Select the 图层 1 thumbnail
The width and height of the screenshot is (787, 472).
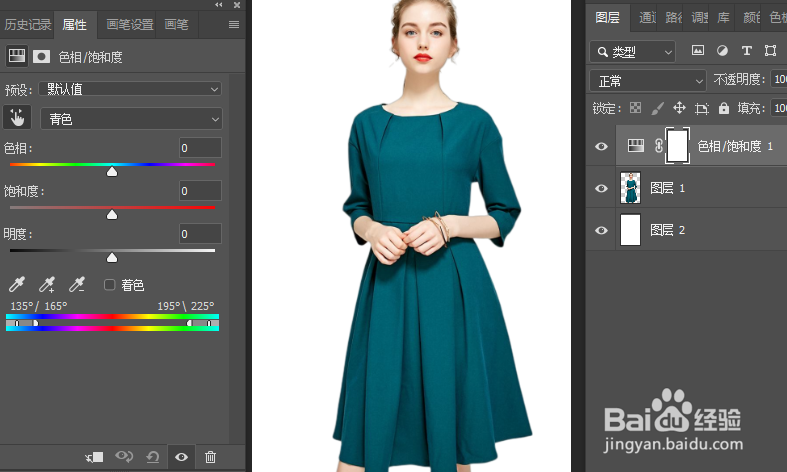630,188
